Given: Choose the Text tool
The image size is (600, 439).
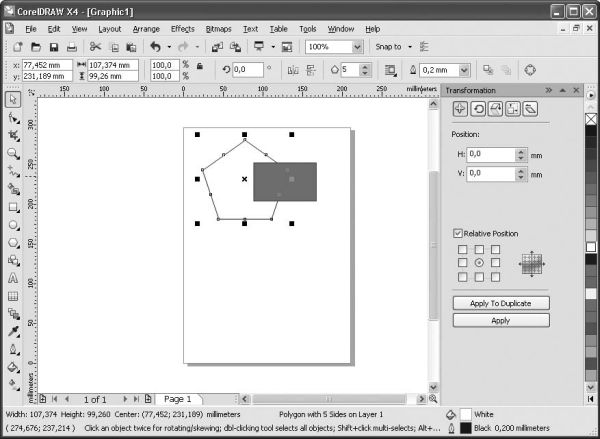Looking at the screenshot, I should (13, 278).
